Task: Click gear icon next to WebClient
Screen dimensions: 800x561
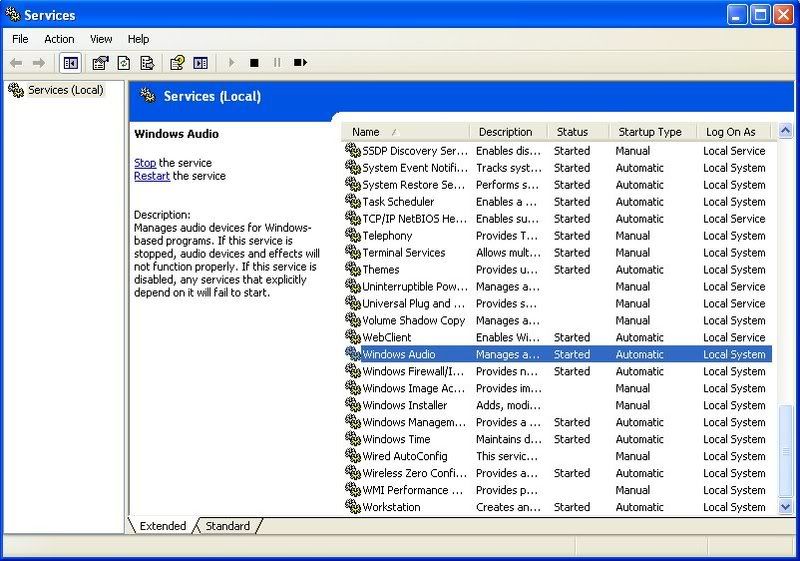Action: [353, 337]
